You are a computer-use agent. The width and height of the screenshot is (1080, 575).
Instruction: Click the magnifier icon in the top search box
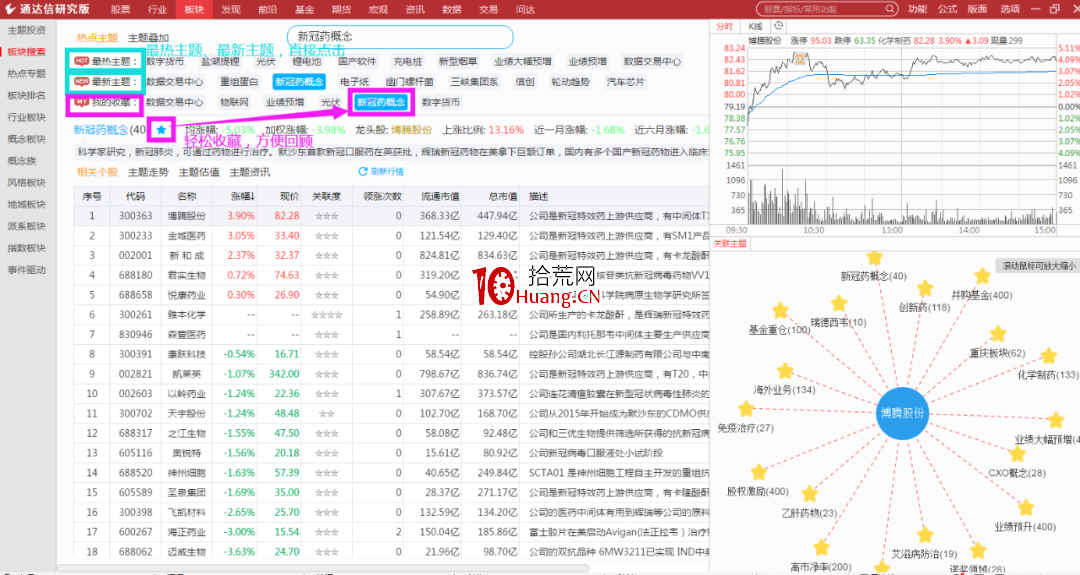click(x=889, y=9)
